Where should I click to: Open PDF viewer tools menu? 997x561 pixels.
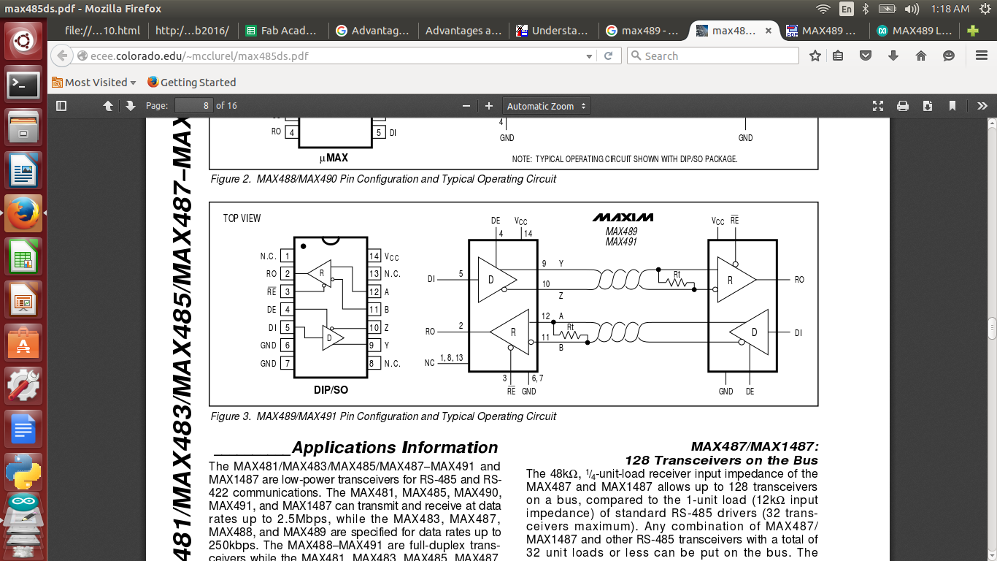point(982,106)
